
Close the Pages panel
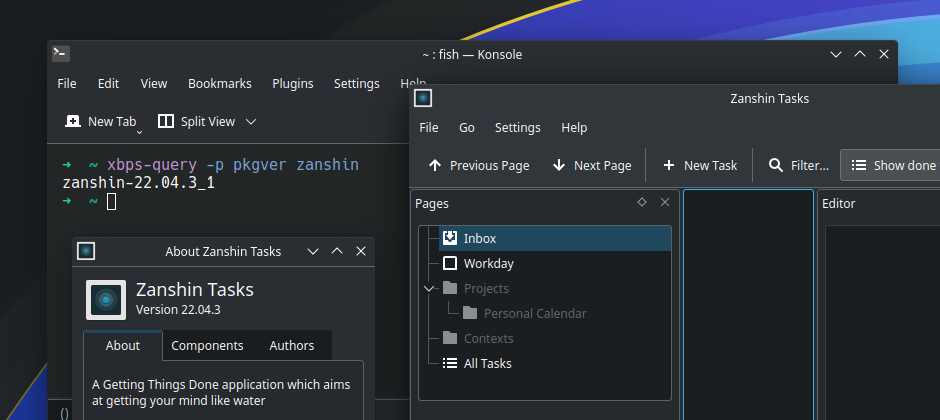[x=665, y=203]
